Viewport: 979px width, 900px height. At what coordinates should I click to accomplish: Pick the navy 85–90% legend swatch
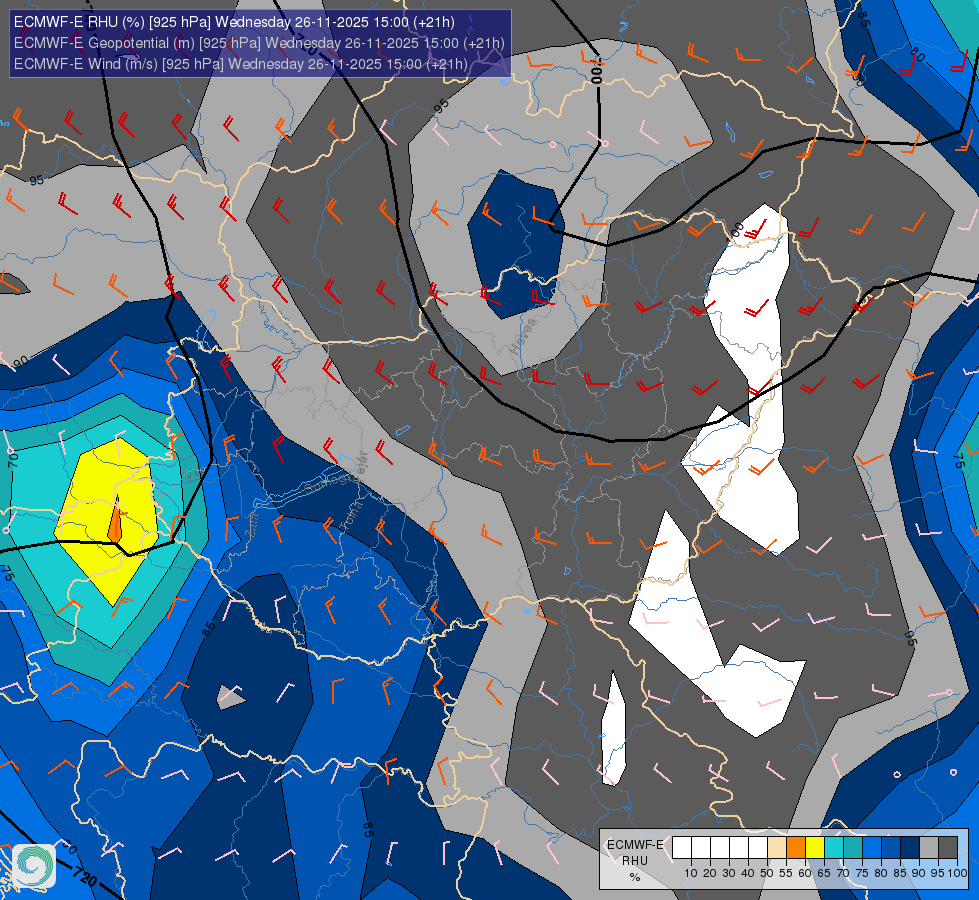[x=910, y=848]
